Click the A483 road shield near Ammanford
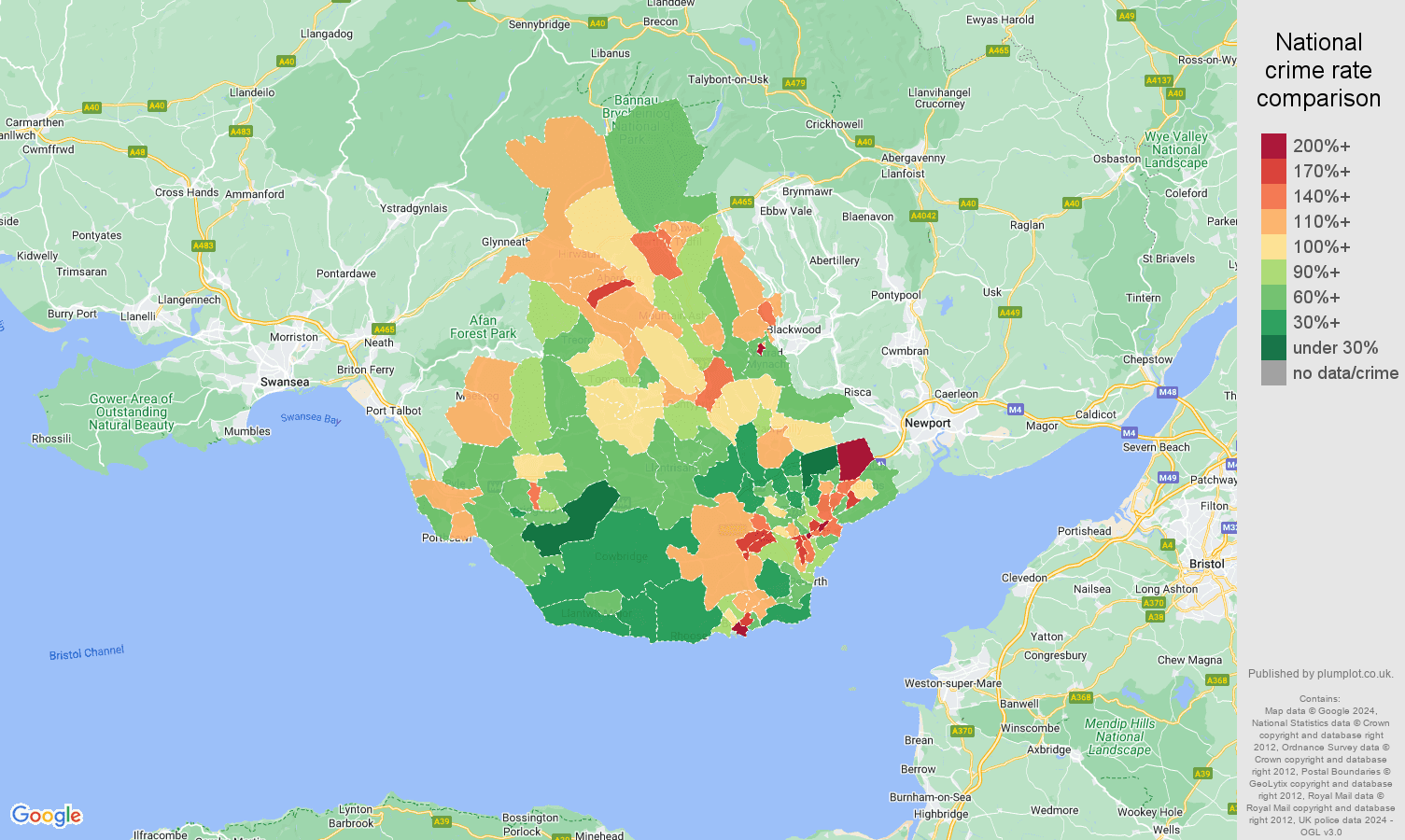Screen dimensions: 1405x840 tap(241, 132)
